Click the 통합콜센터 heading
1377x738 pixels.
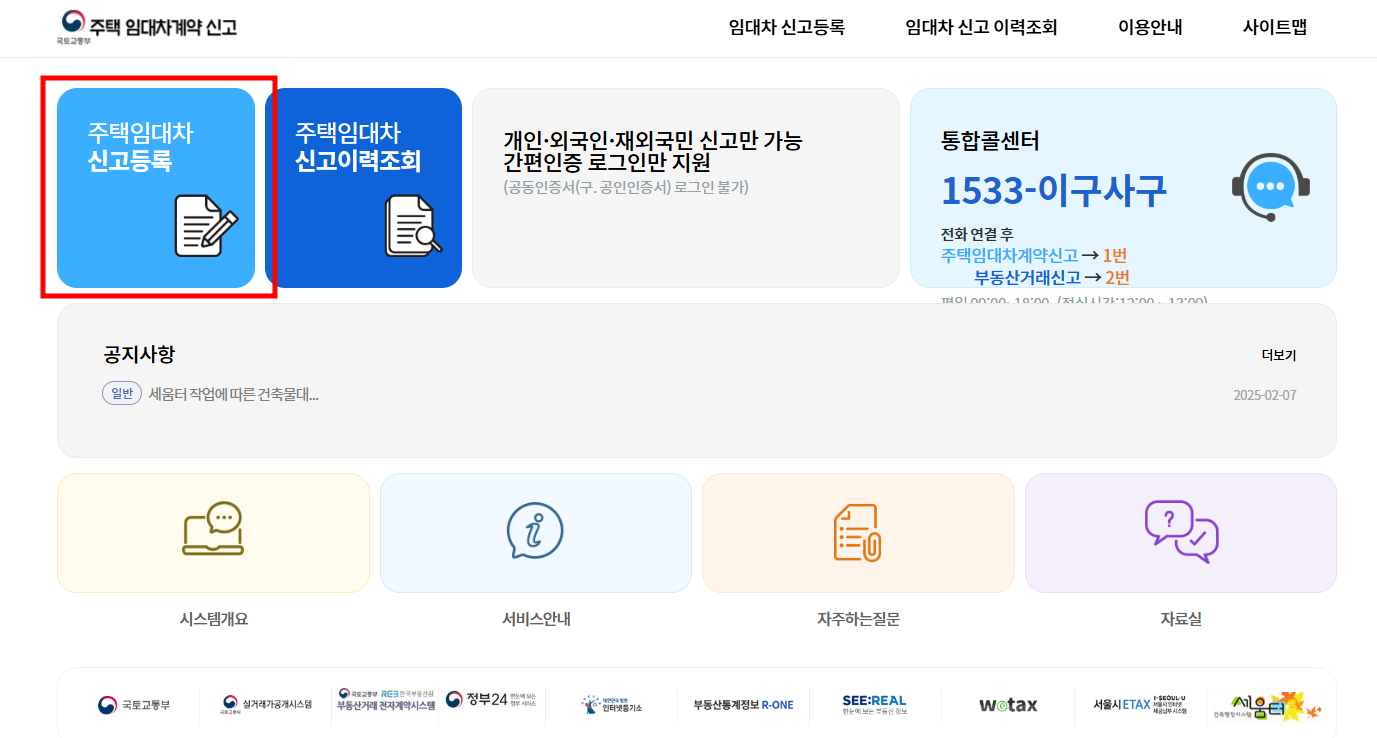coord(990,141)
